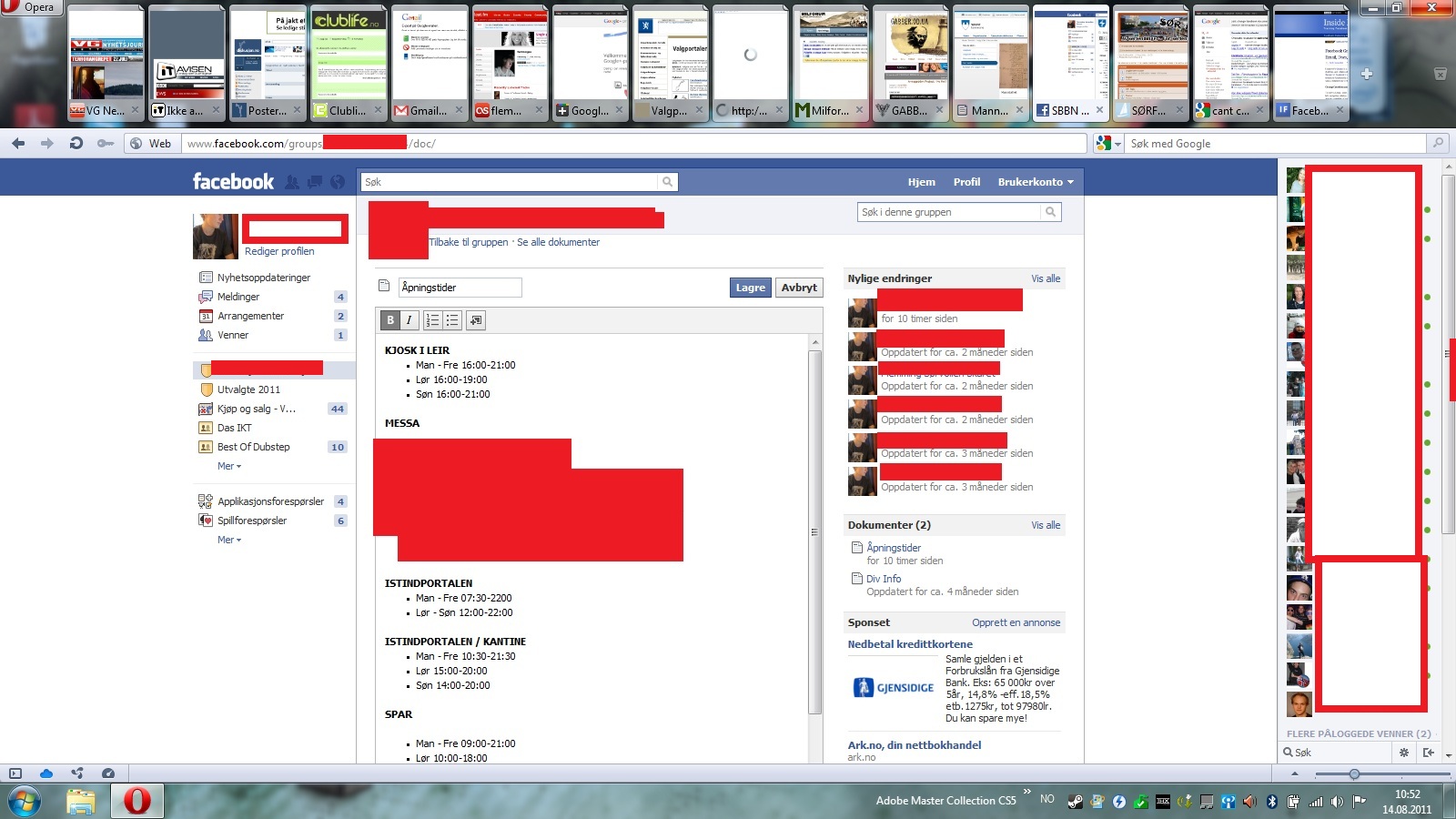
Task: Toggle italic formatting in document editor
Action: coord(409,320)
